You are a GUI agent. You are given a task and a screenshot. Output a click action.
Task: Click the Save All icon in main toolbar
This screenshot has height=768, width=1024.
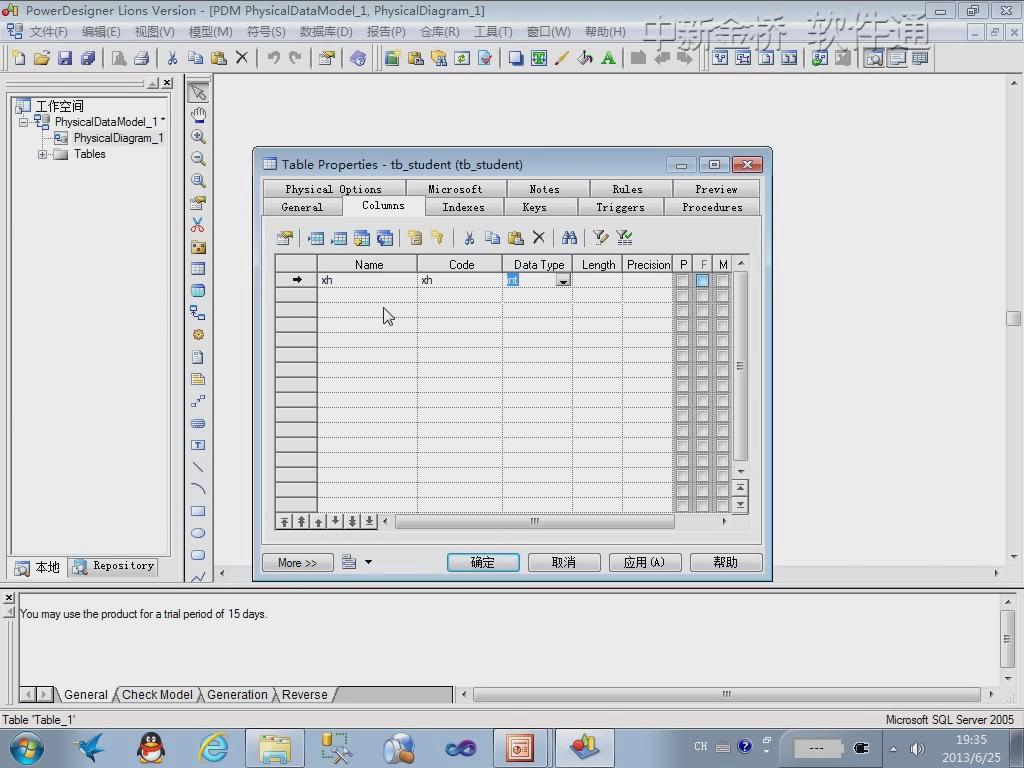point(88,58)
